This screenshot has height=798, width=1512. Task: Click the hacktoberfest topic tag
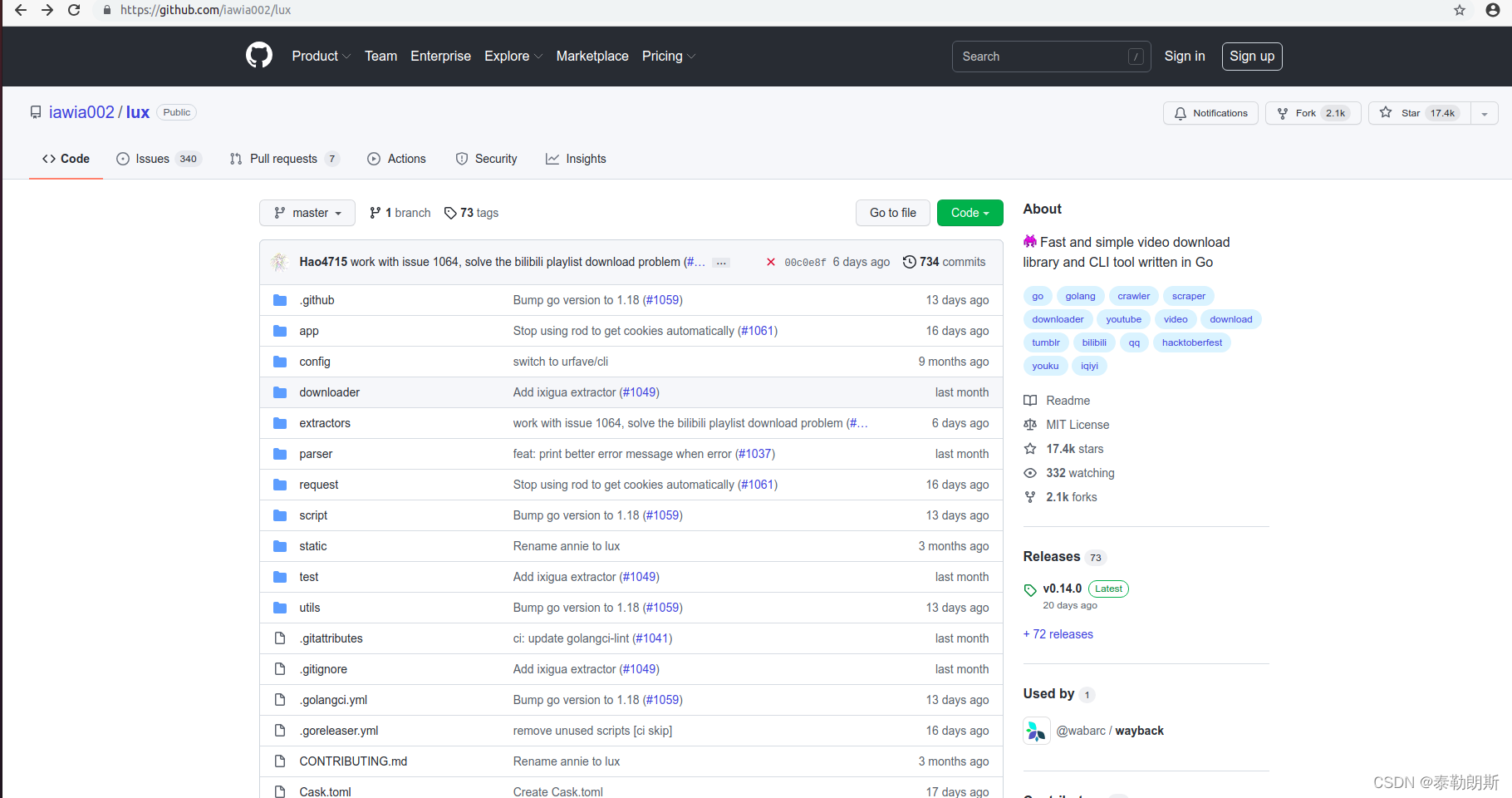(1192, 342)
